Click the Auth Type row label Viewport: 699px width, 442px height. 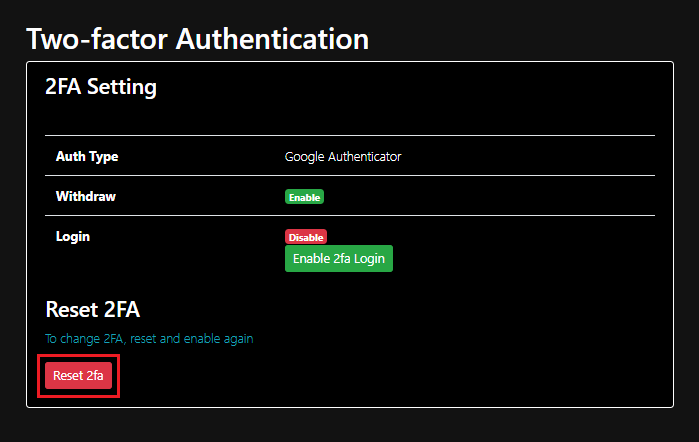click(87, 156)
